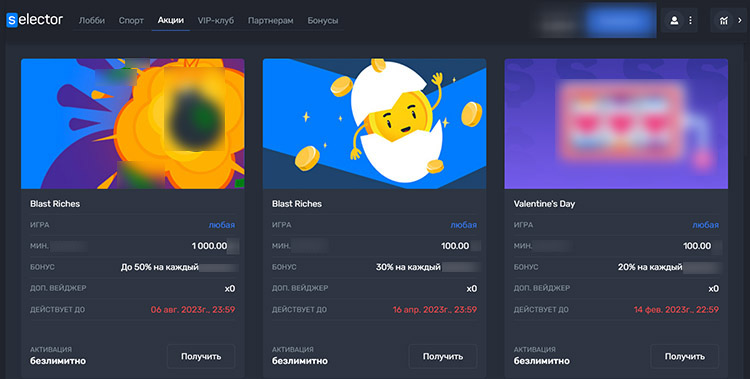Screen dimensions: 750x379
Task: Open the explosion banner image thumbnail
Action: [132, 123]
